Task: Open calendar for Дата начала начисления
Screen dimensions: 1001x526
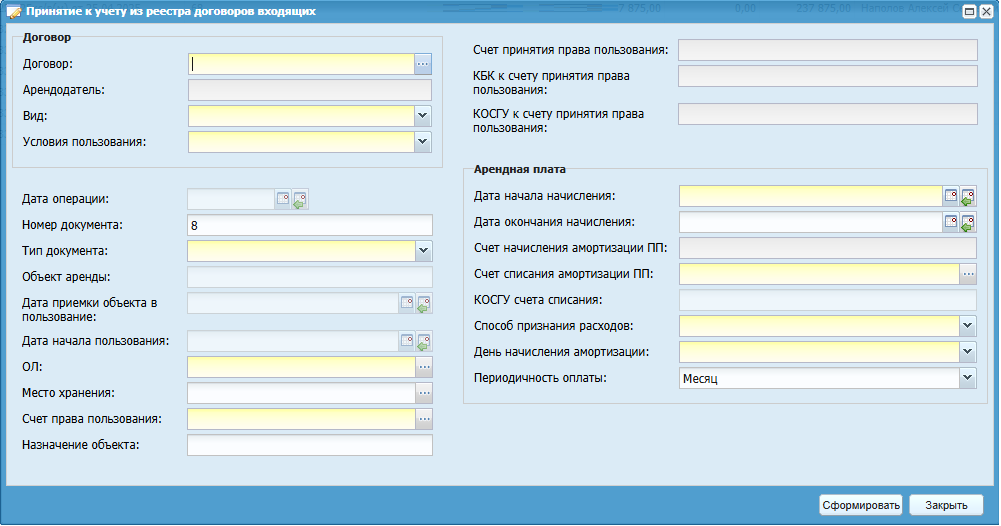Action: pos(951,196)
